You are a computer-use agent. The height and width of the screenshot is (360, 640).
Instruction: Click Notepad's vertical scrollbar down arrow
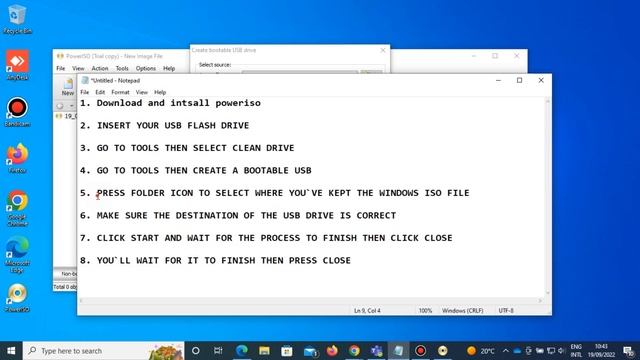(548, 293)
